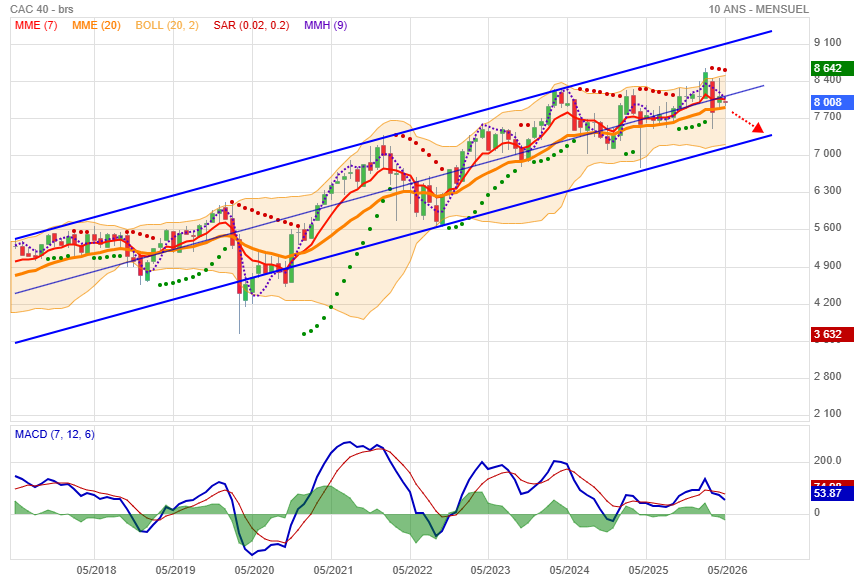Viewport: 854px width, 580px height.
Task: Click the 05/2025 date label
Action: click(x=648, y=570)
